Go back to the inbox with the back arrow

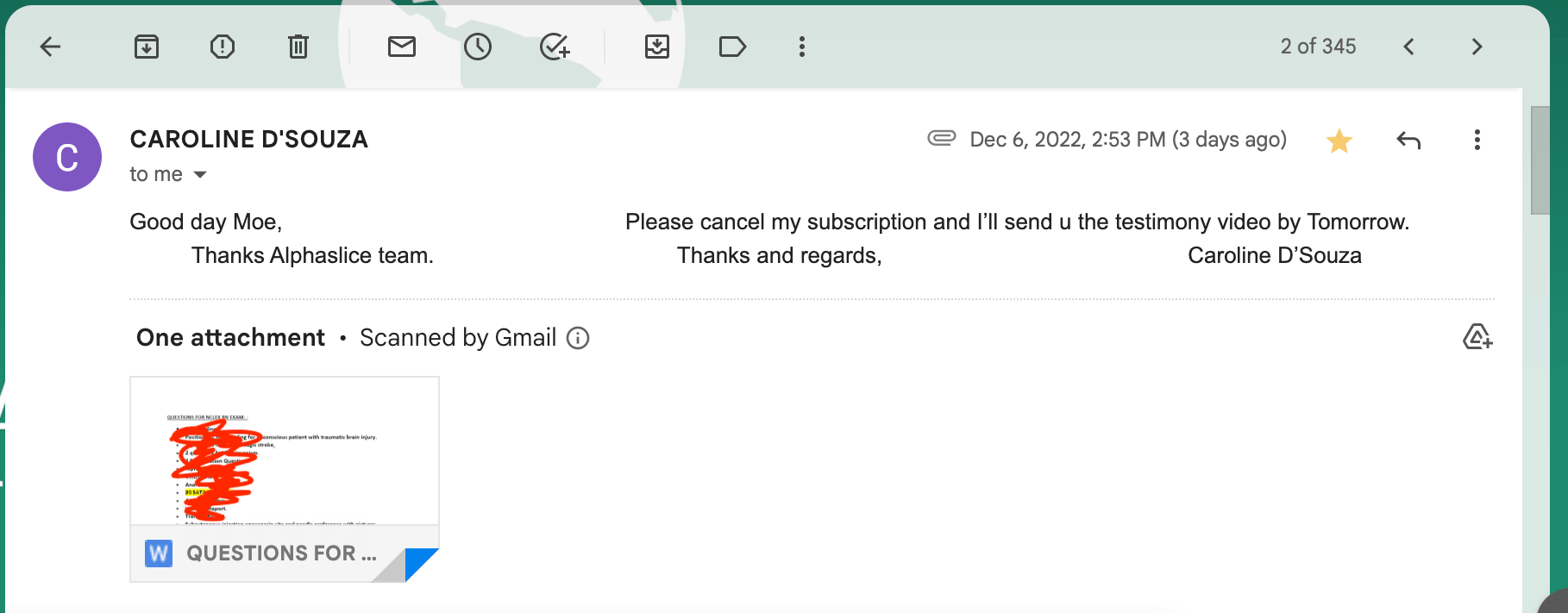[x=51, y=47]
